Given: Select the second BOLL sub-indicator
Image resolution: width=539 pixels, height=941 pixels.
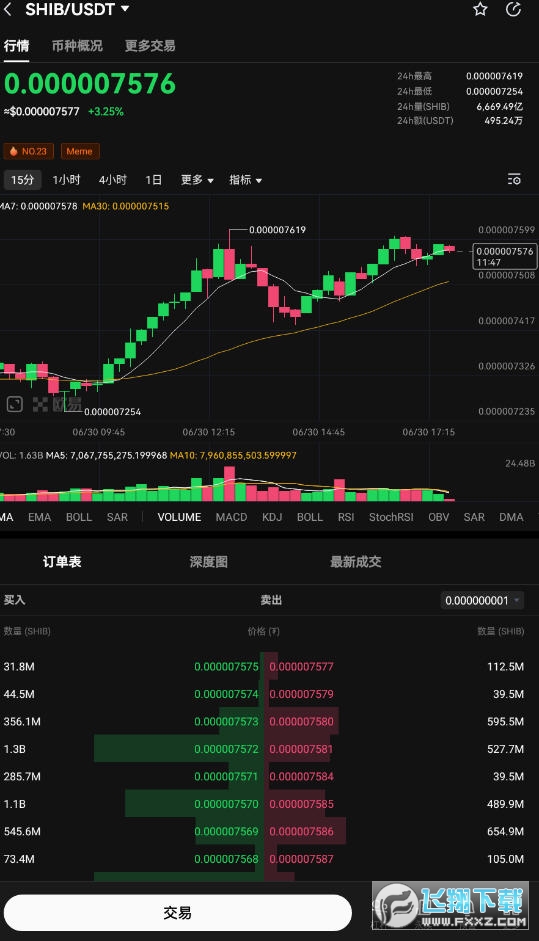Looking at the screenshot, I should [310, 517].
